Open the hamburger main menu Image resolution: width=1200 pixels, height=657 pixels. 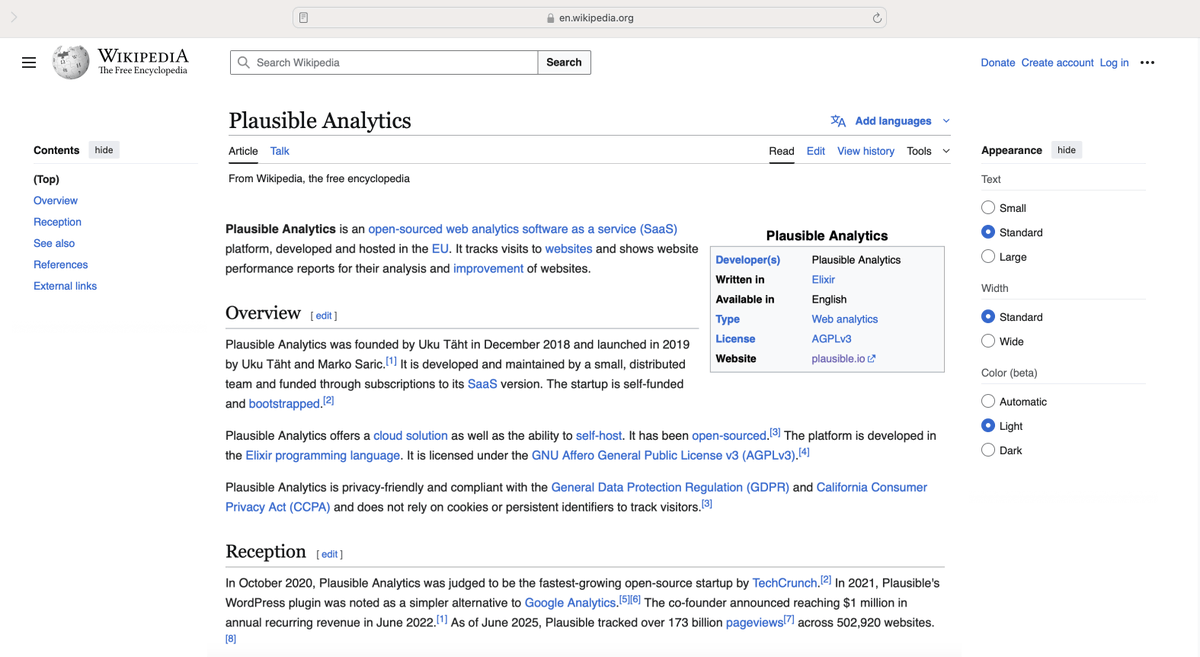point(29,62)
